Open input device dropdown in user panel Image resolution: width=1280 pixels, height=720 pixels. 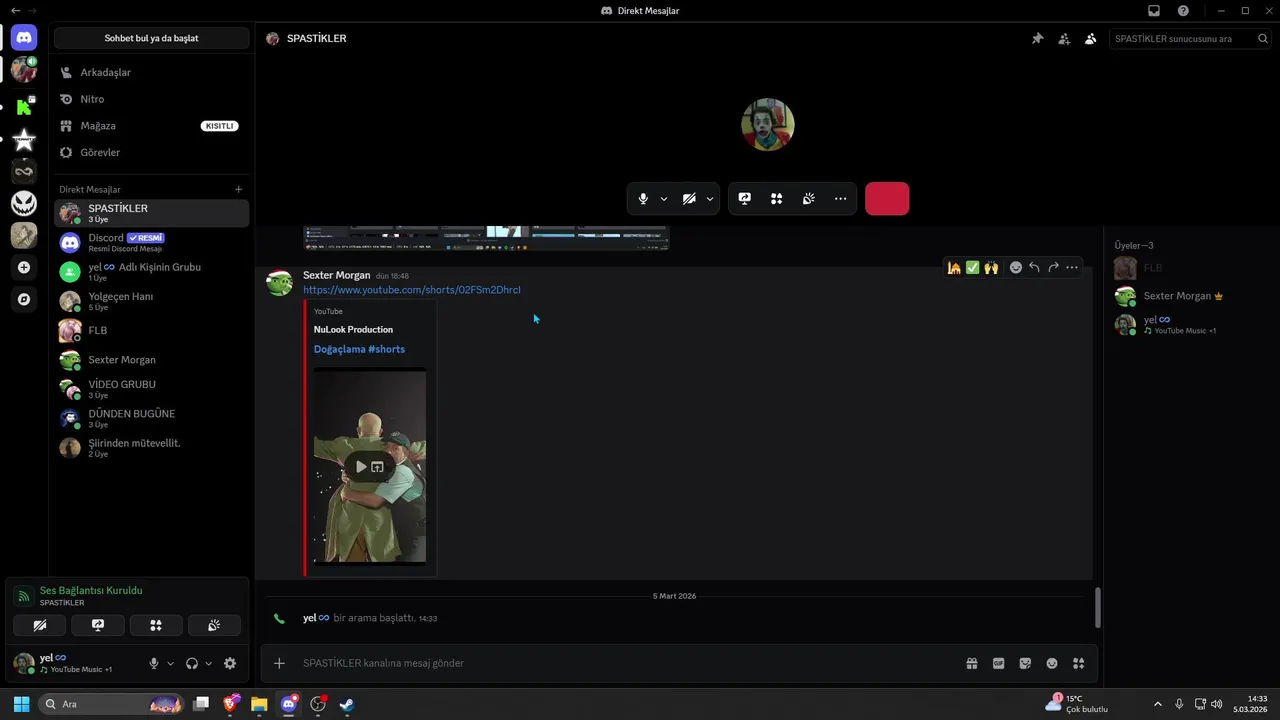pos(171,663)
